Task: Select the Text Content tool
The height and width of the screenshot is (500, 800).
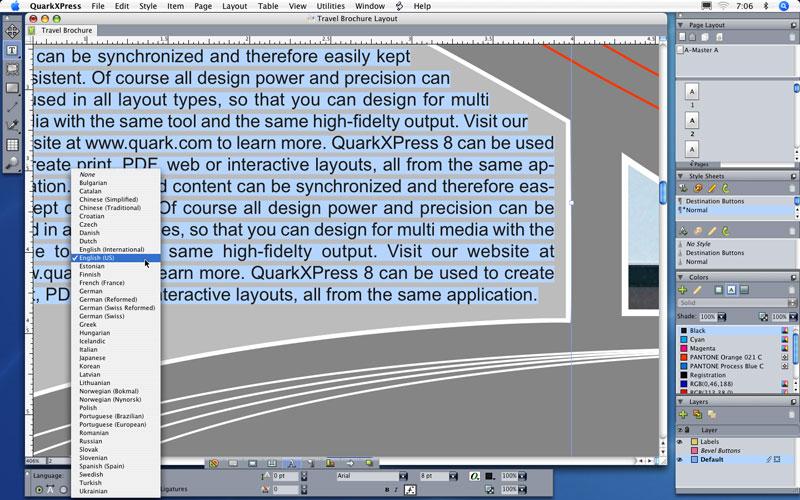Action: click(x=12, y=50)
